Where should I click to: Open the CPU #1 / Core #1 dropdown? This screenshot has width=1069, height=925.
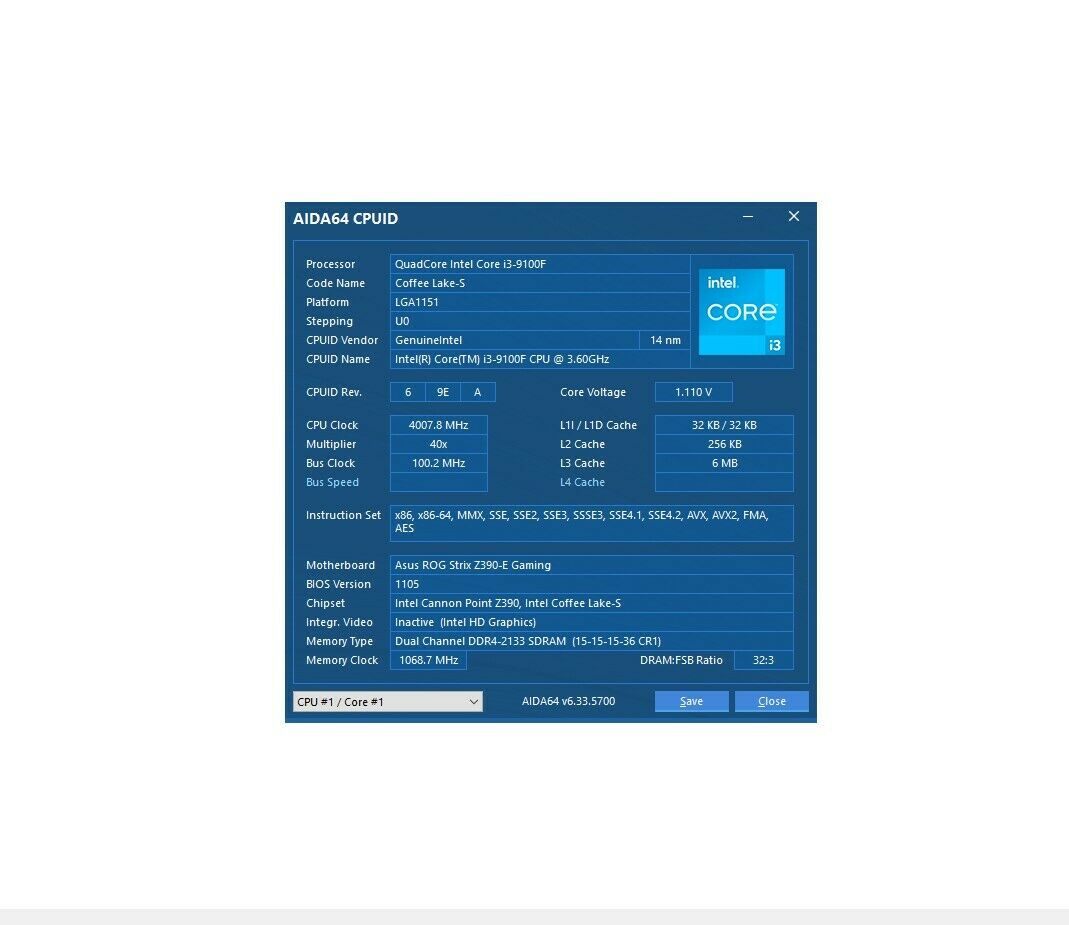click(388, 701)
